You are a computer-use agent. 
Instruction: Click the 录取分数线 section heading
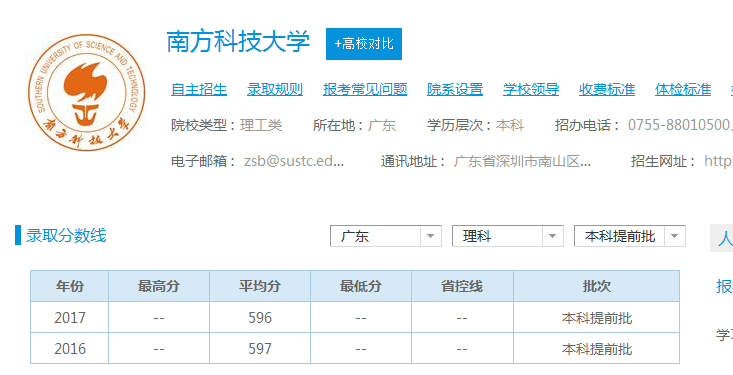click(x=66, y=235)
